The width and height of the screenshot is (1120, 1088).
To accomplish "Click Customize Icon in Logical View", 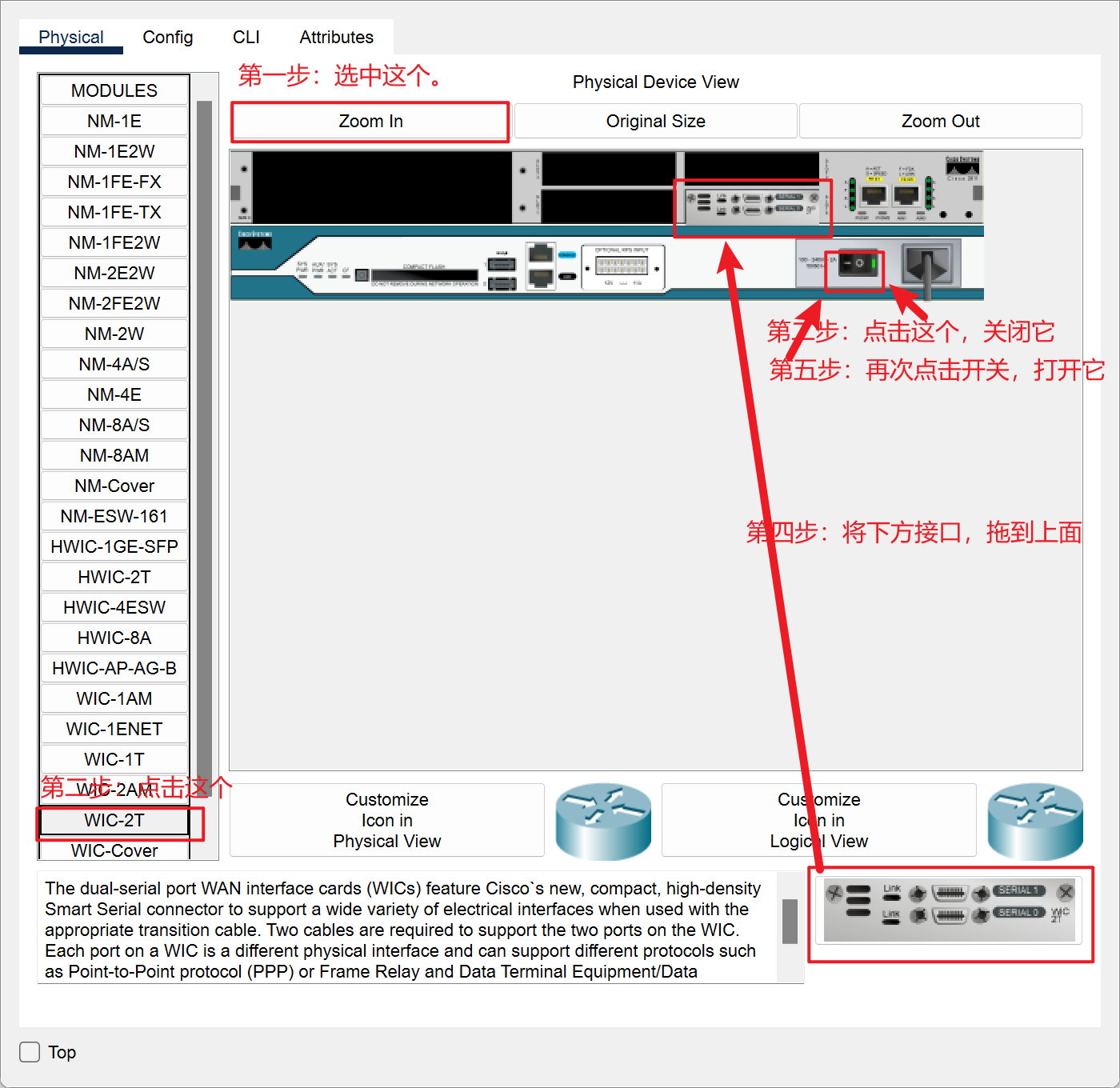I will point(819,820).
